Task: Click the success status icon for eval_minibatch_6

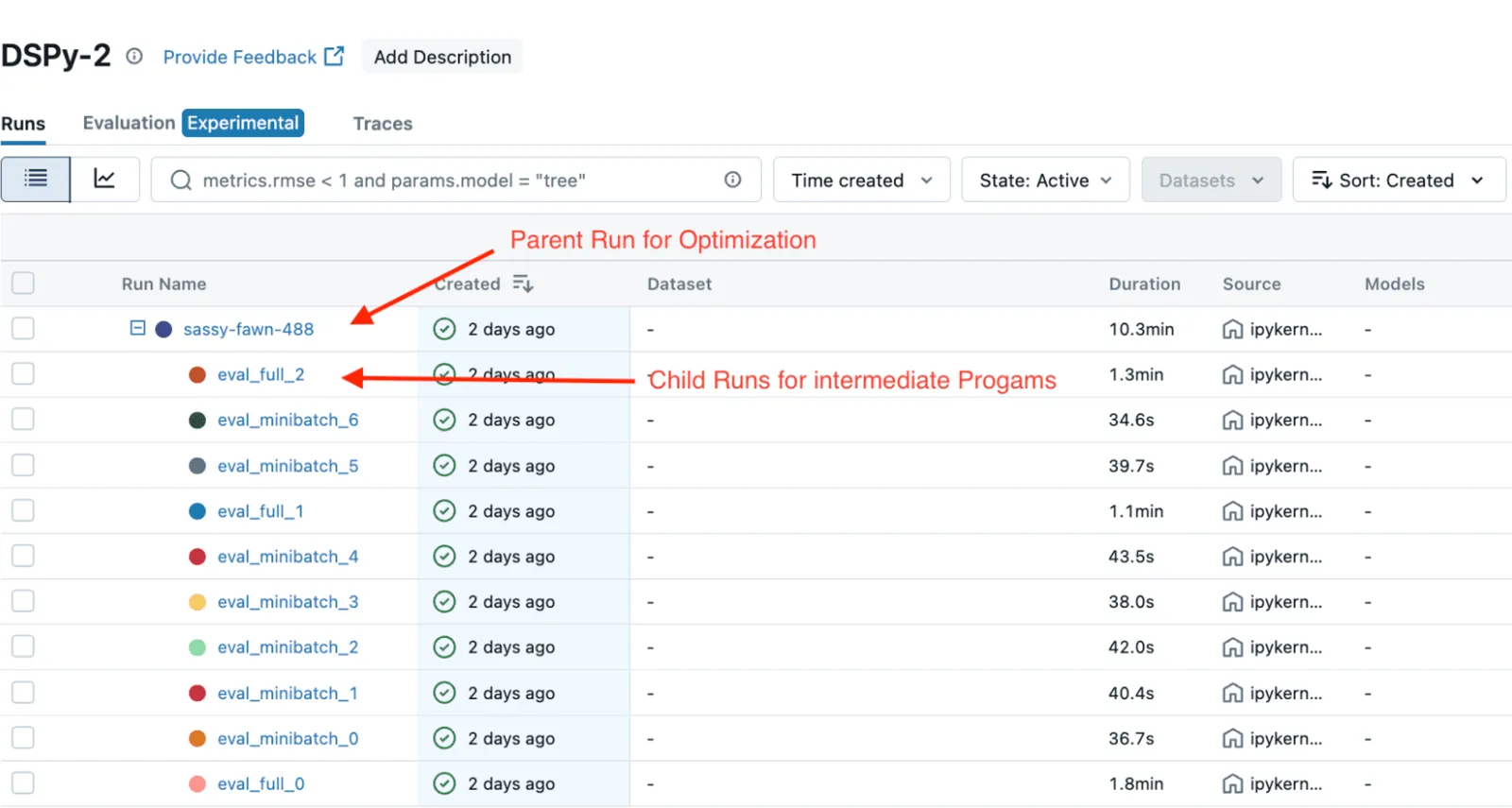Action: coord(444,420)
